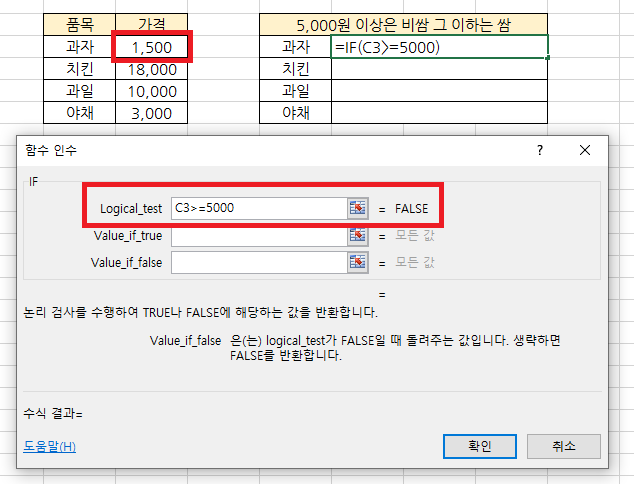
Task: Close the 함수 인수 dialog
Action: 585,150
